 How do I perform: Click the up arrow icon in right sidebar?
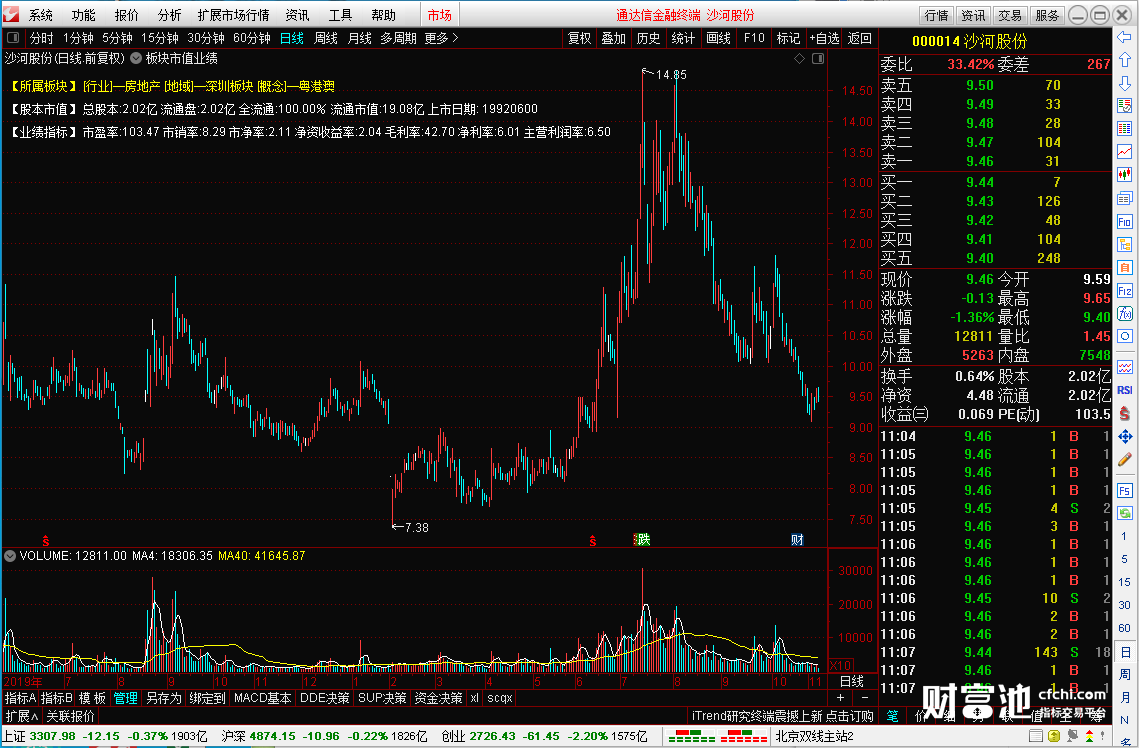pos(1124,60)
